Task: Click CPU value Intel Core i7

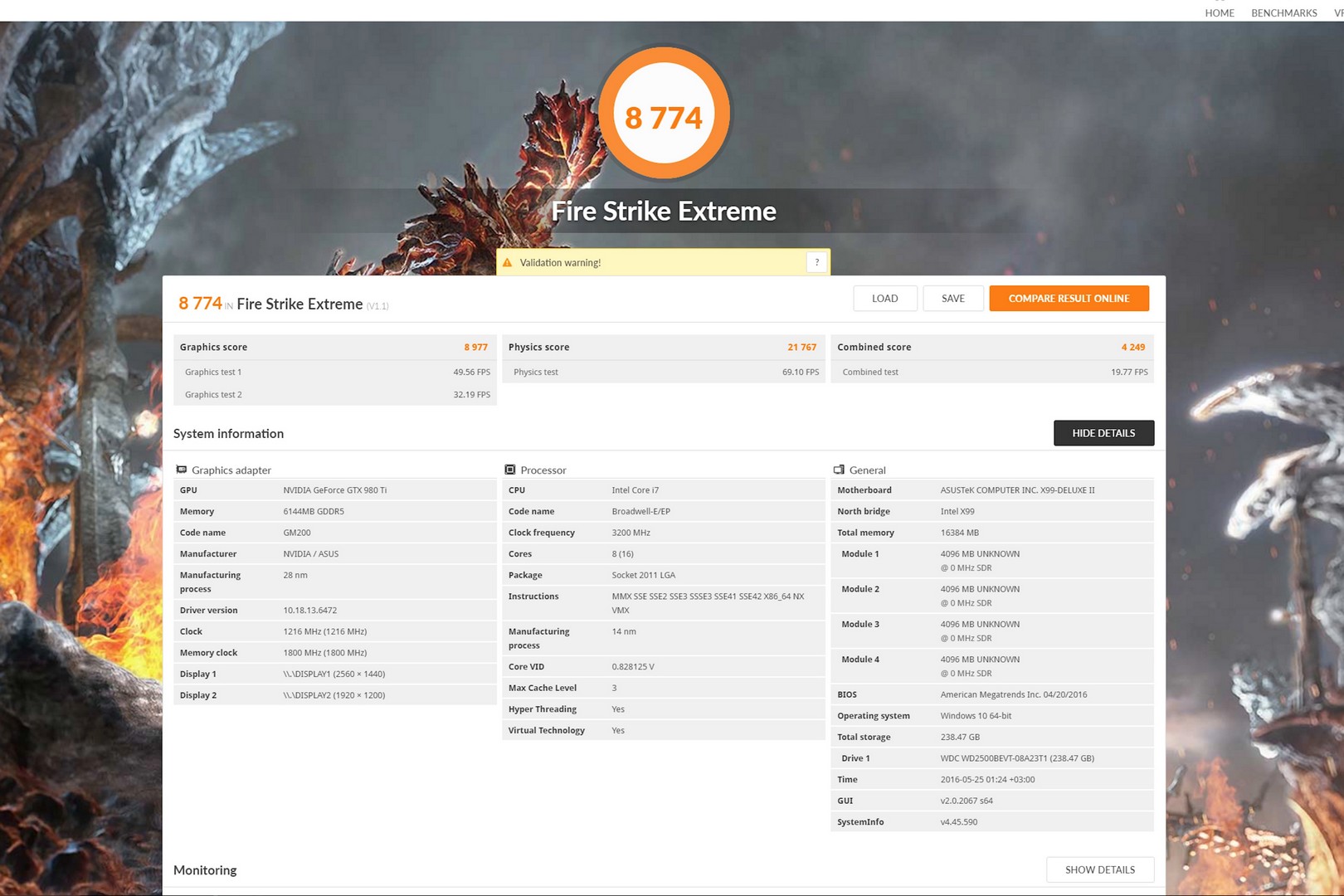Action: 635,490
